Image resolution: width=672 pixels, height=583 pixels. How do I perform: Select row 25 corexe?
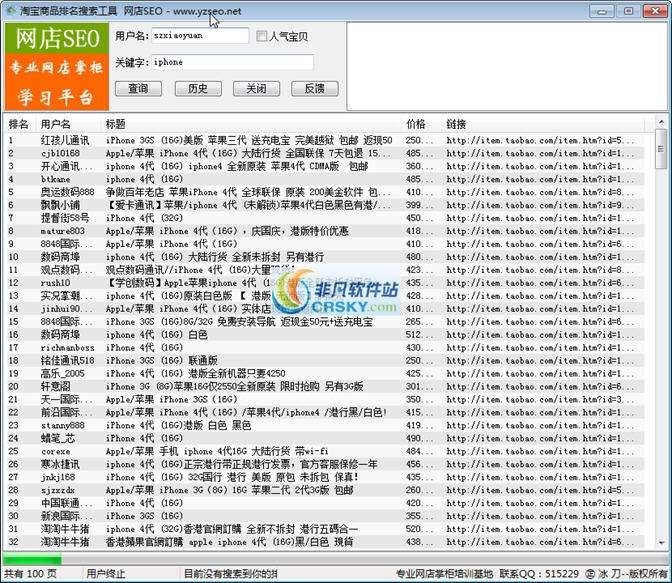[x=324, y=451]
